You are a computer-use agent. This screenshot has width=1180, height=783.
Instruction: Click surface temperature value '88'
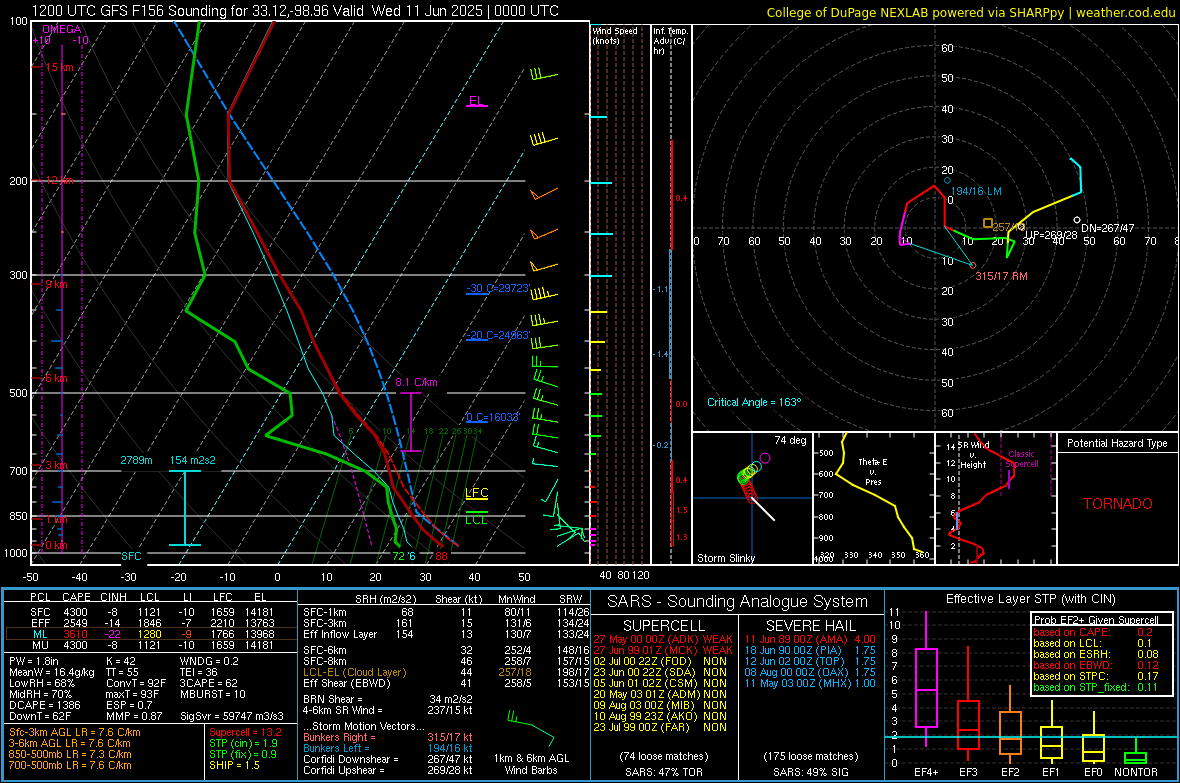coord(441,556)
